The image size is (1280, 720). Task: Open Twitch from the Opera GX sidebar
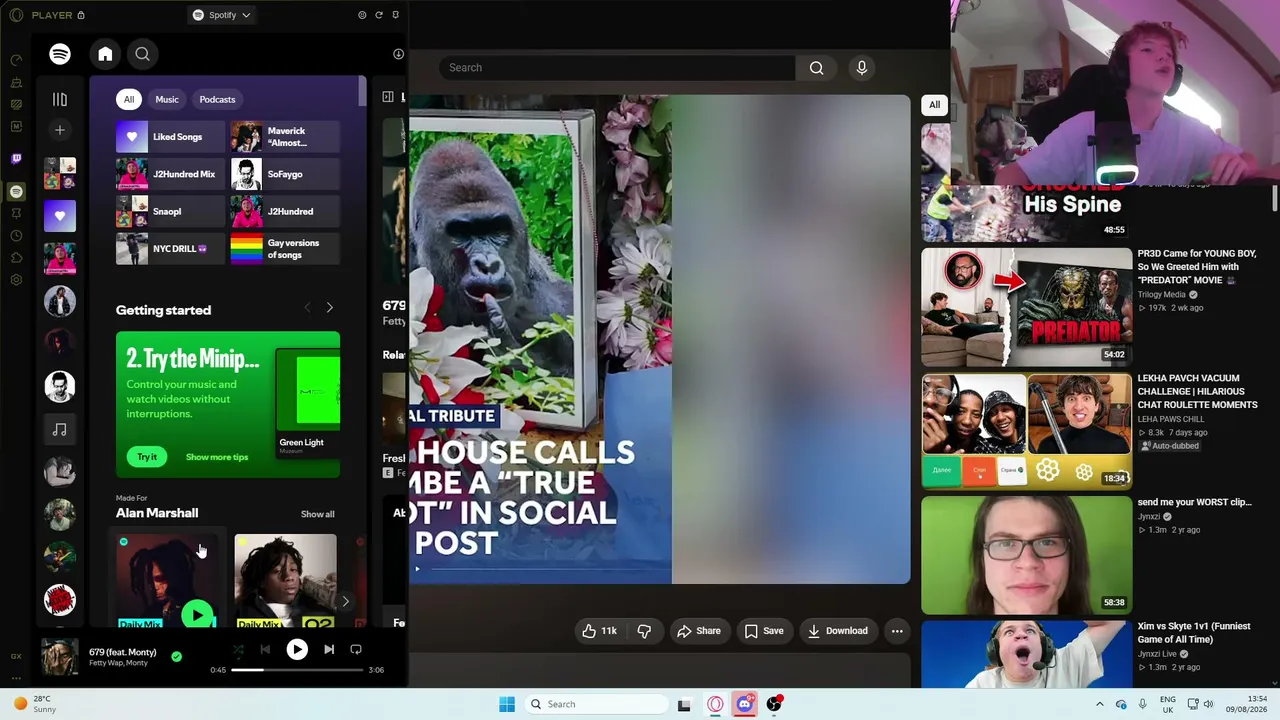point(16,159)
